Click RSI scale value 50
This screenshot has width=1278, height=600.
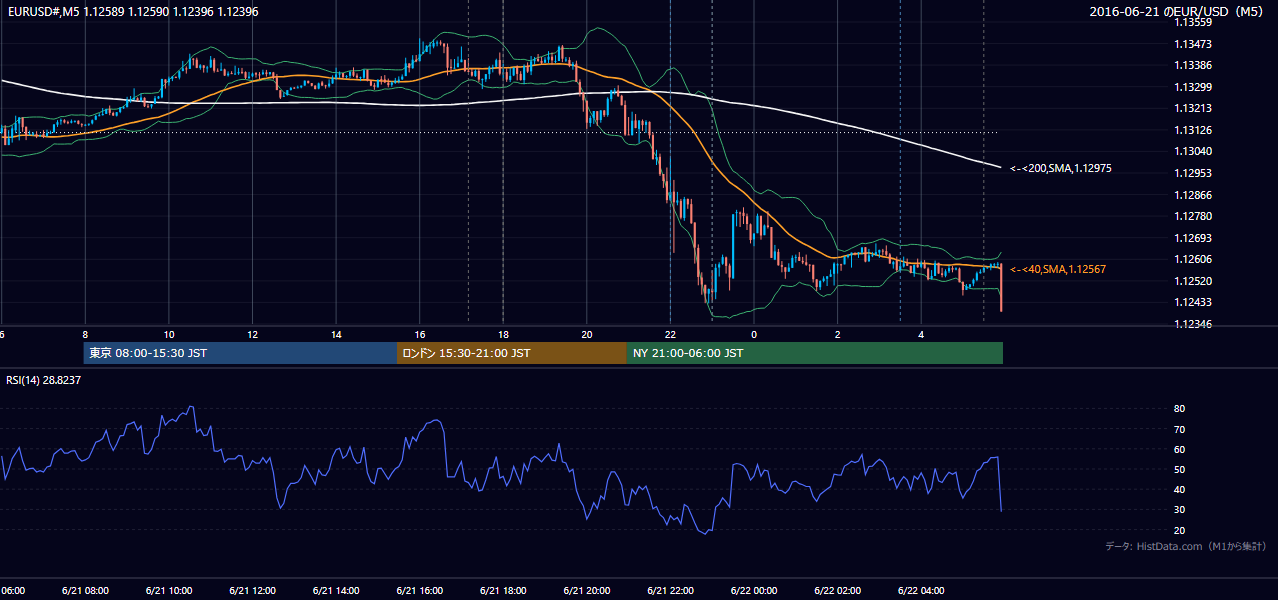[1180, 469]
